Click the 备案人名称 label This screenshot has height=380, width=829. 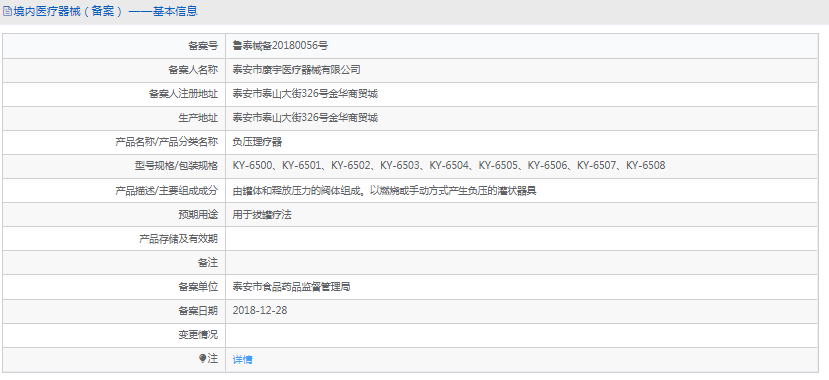pyautogui.click(x=193, y=69)
